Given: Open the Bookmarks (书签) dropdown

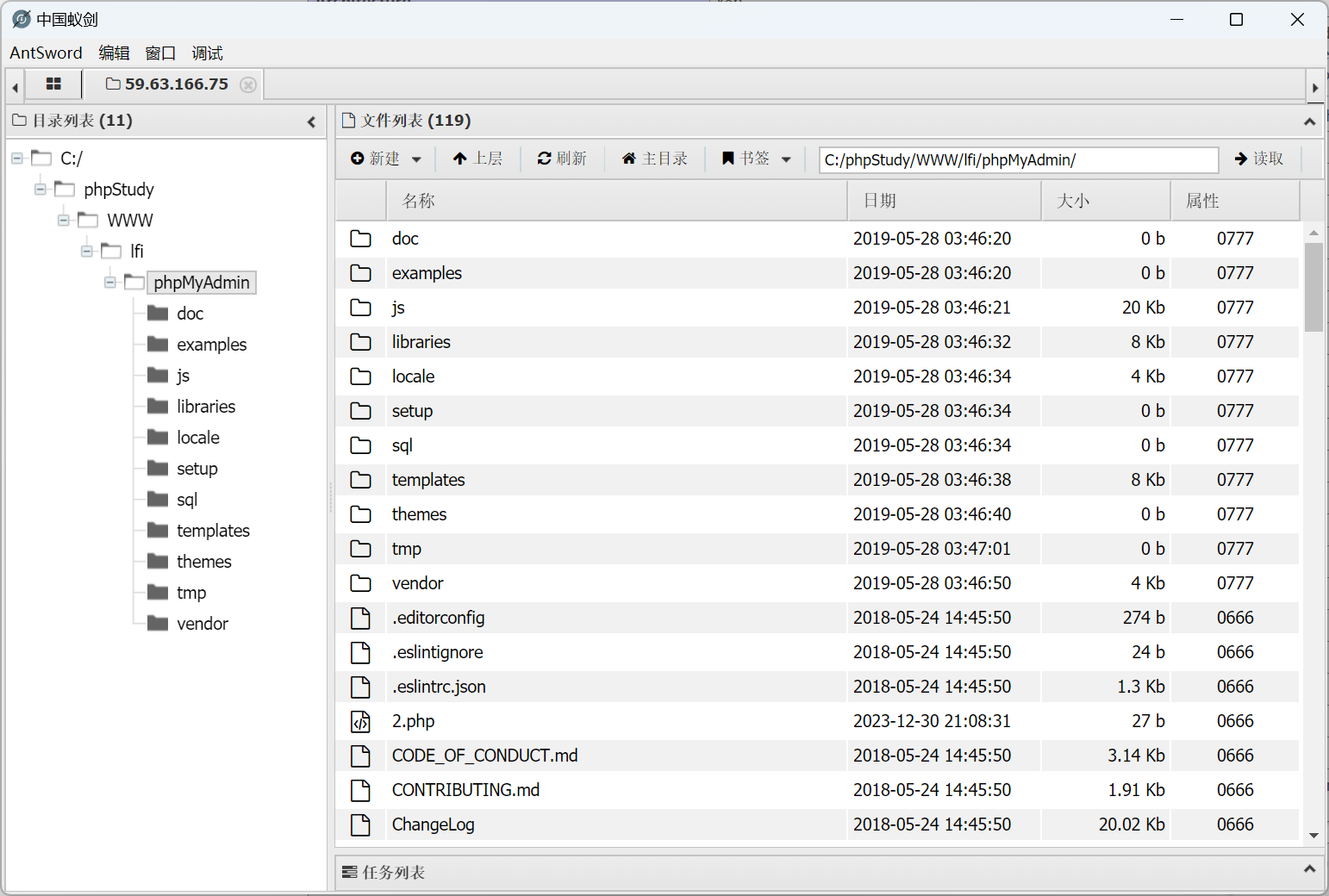Looking at the screenshot, I should tap(756, 159).
